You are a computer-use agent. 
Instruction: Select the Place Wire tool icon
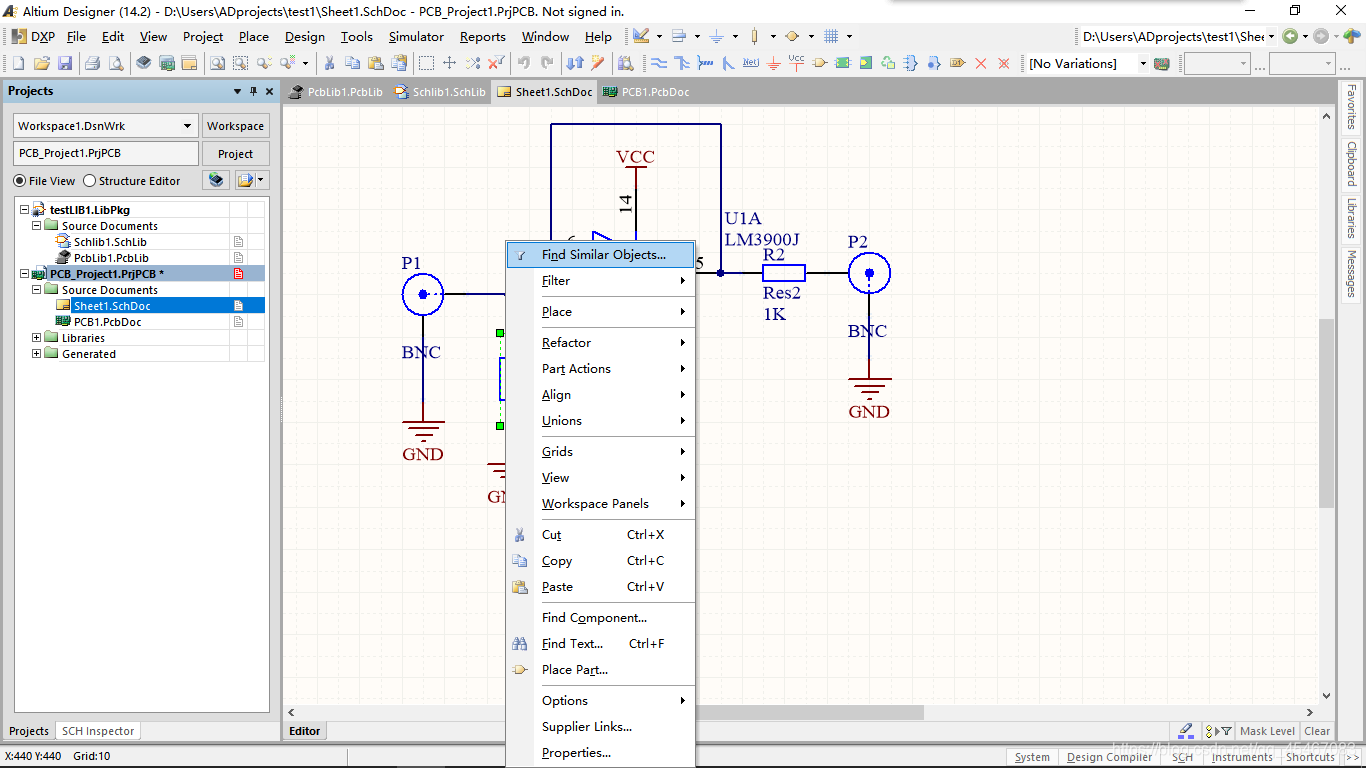tap(659, 63)
